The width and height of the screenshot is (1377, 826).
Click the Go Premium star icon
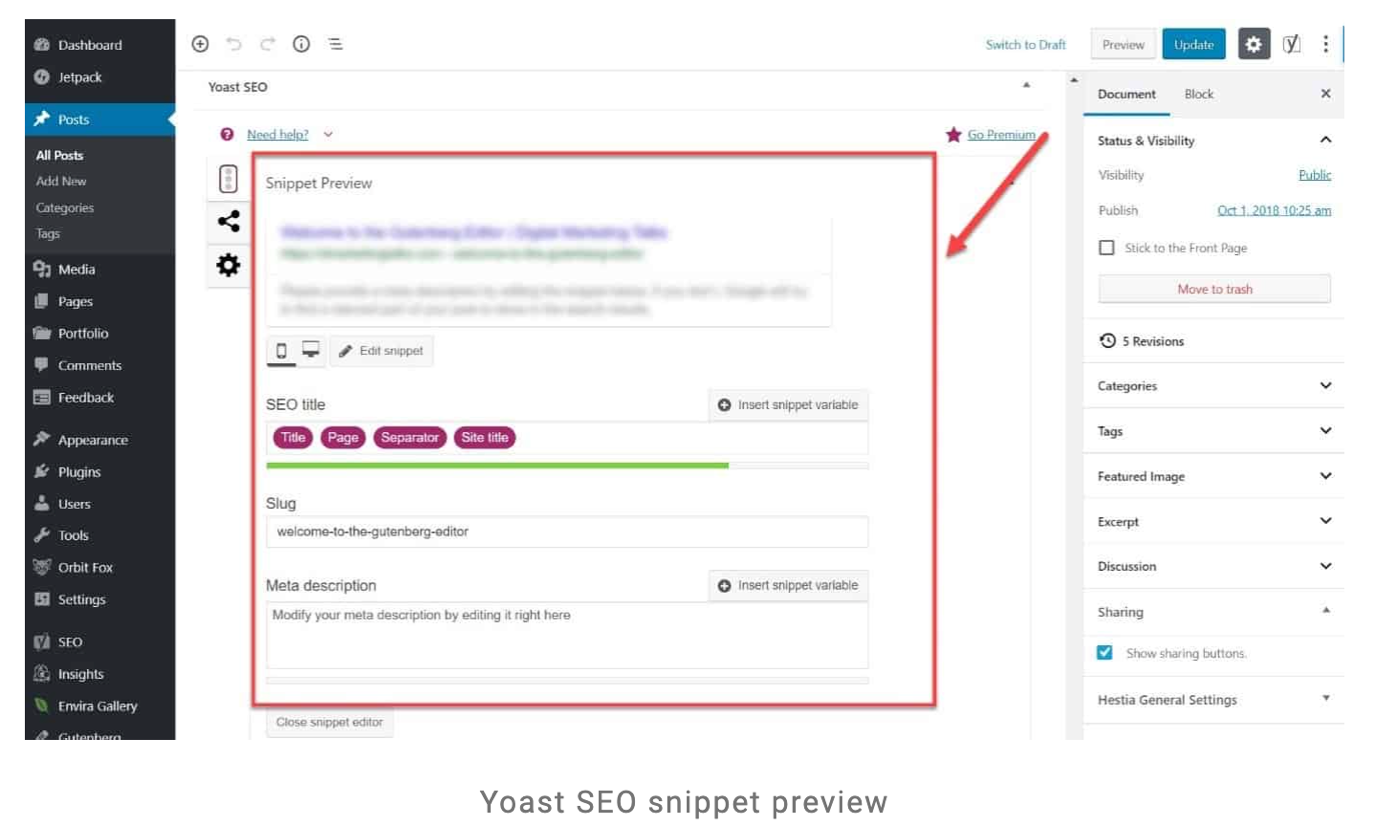click(x=953, y=134)
